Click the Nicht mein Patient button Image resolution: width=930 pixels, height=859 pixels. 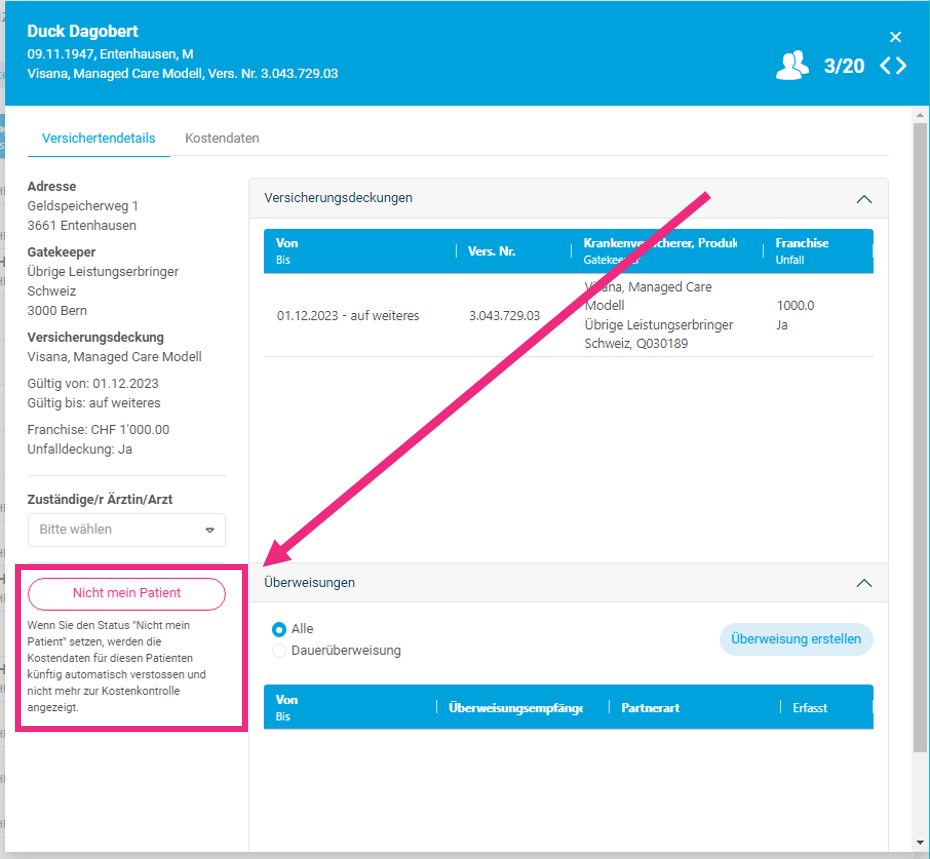126,593
